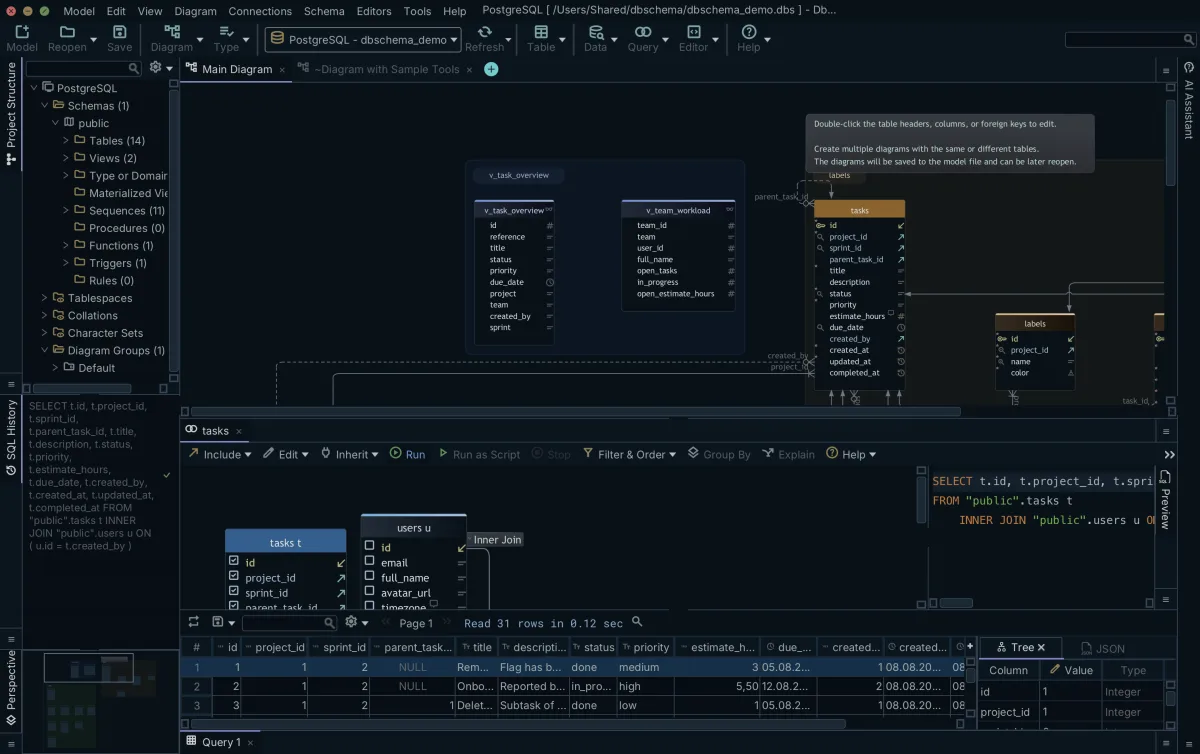Open the Perspective side panel
Image resolution: width=1200 pixels, height=754 pixels.
11,687
